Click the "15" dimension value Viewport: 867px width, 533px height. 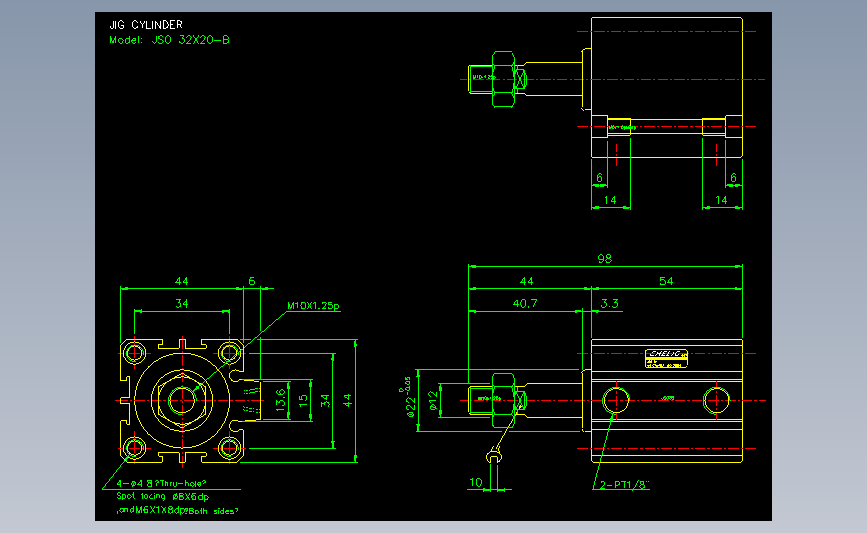[303, 401]
